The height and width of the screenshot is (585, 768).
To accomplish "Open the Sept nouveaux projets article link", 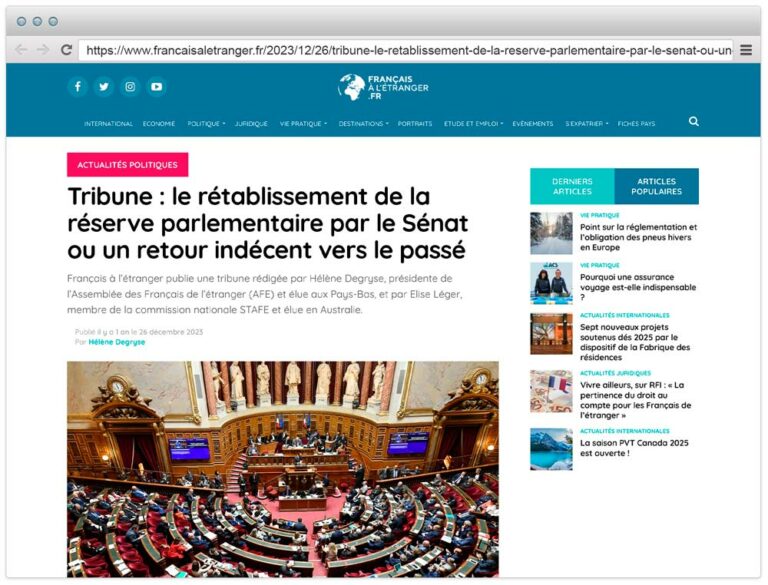I will click(635, 342).
